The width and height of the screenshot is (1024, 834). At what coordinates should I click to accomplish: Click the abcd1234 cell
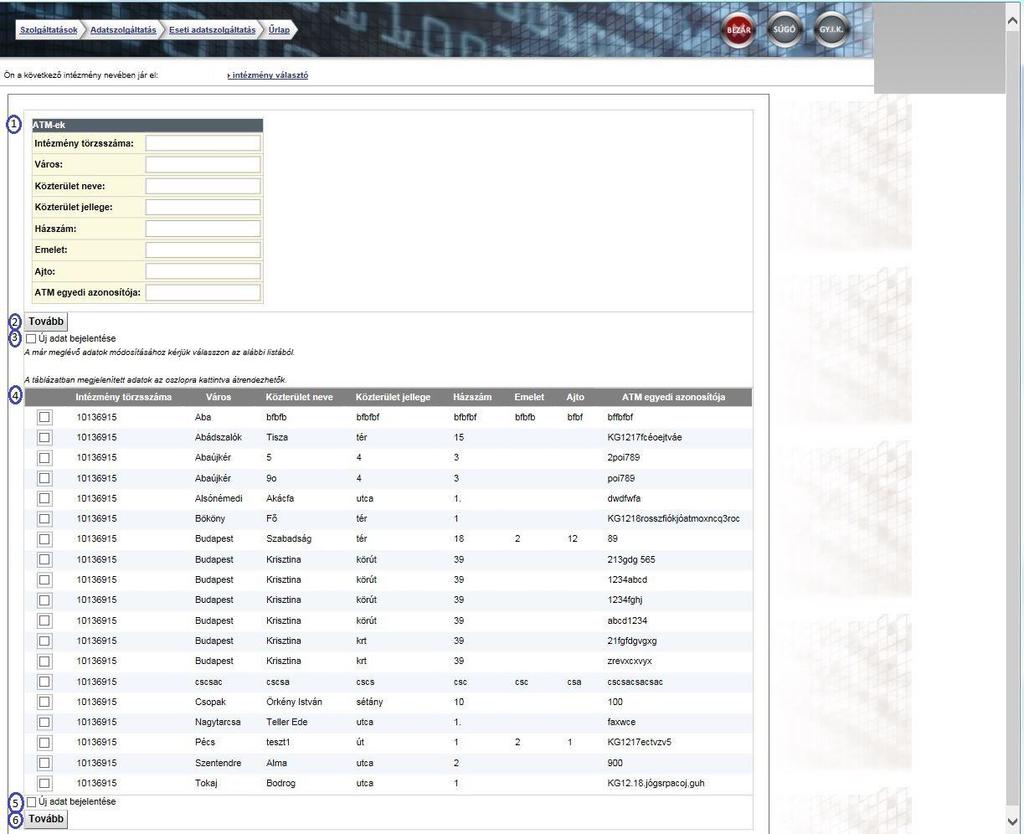tap(627, 620)
